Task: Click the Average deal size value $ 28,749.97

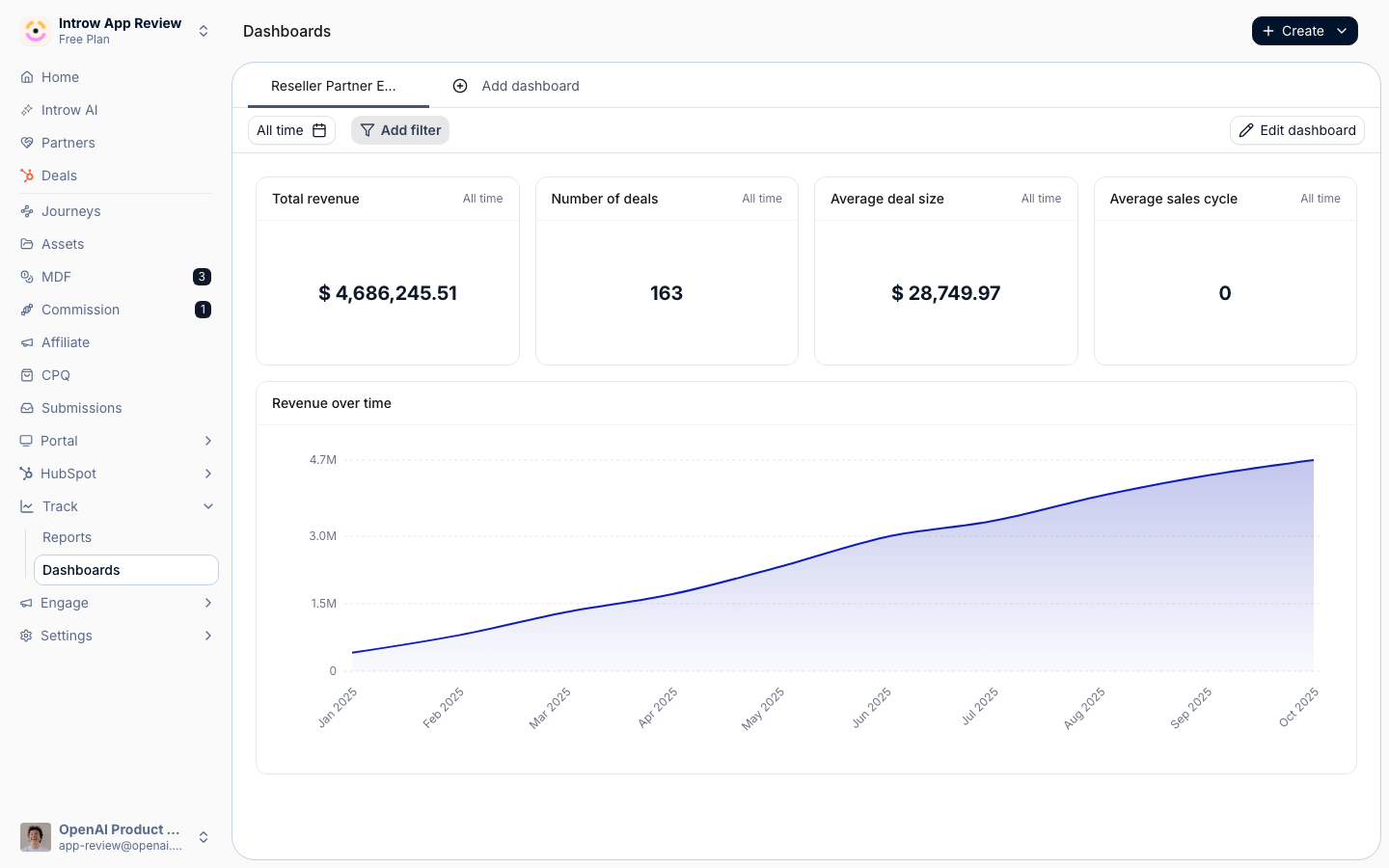Action: pos(946,293)
